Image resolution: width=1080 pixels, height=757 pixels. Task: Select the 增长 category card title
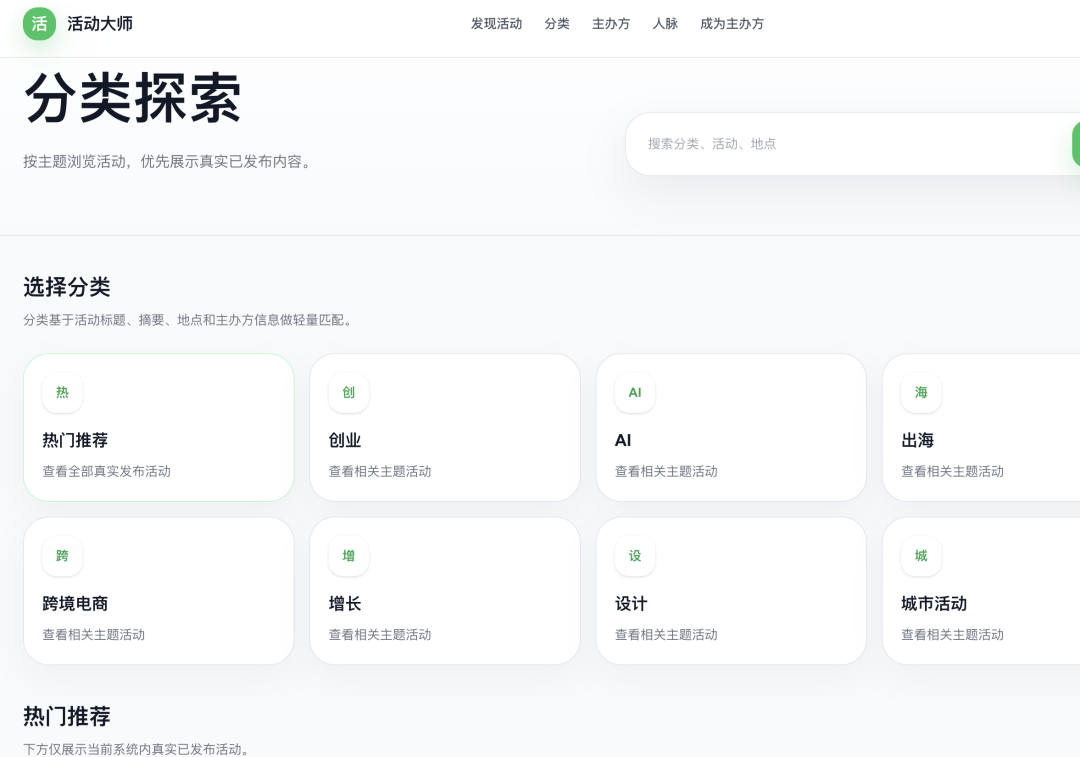(x=345, y=603)
